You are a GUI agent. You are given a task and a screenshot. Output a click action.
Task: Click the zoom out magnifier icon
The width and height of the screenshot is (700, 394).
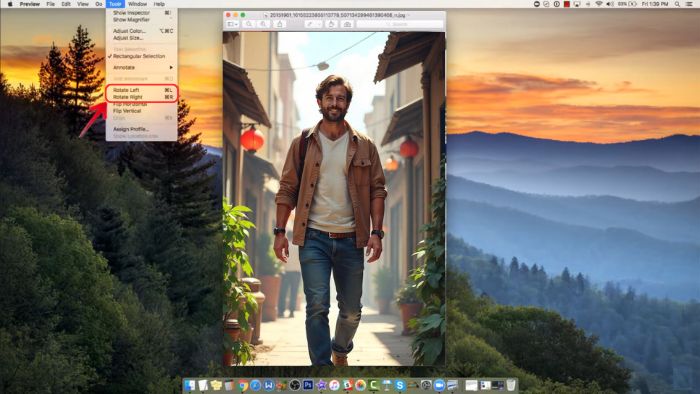tap(249, 24)
